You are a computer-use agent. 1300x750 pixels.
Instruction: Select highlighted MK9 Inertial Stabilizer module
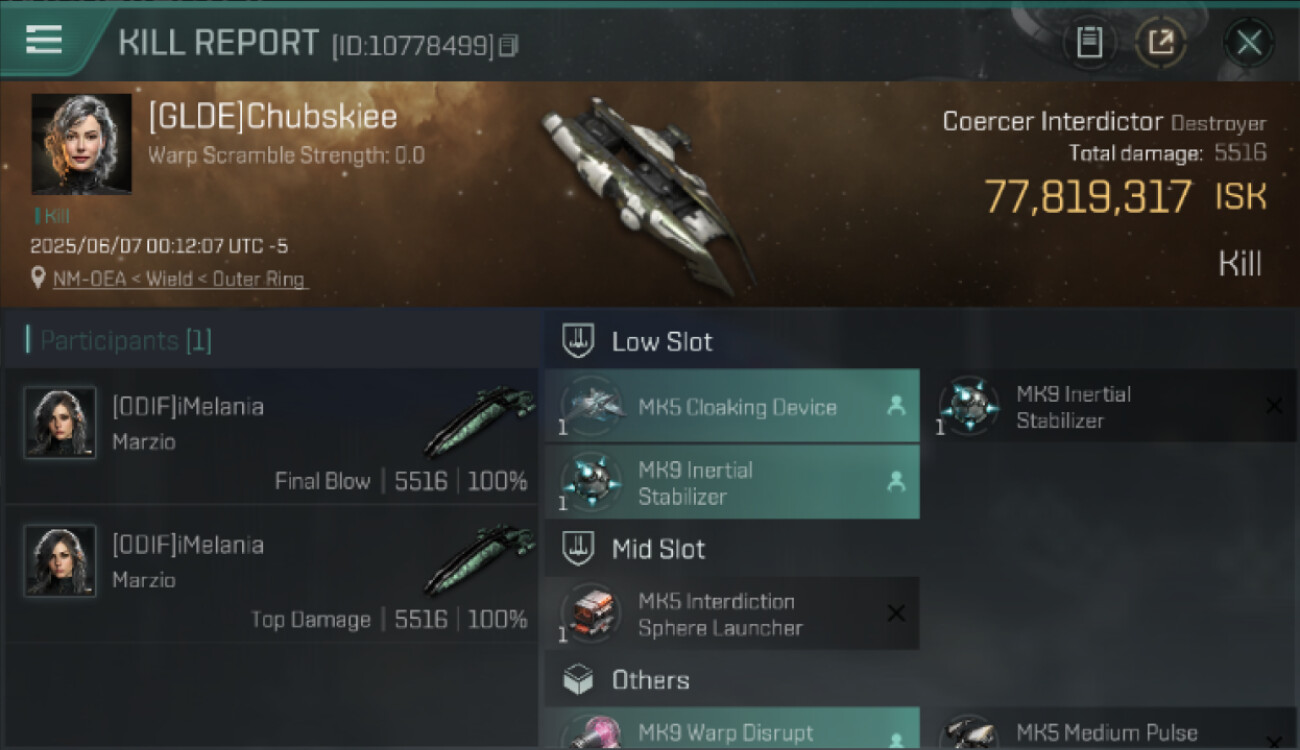pos(732,482)
